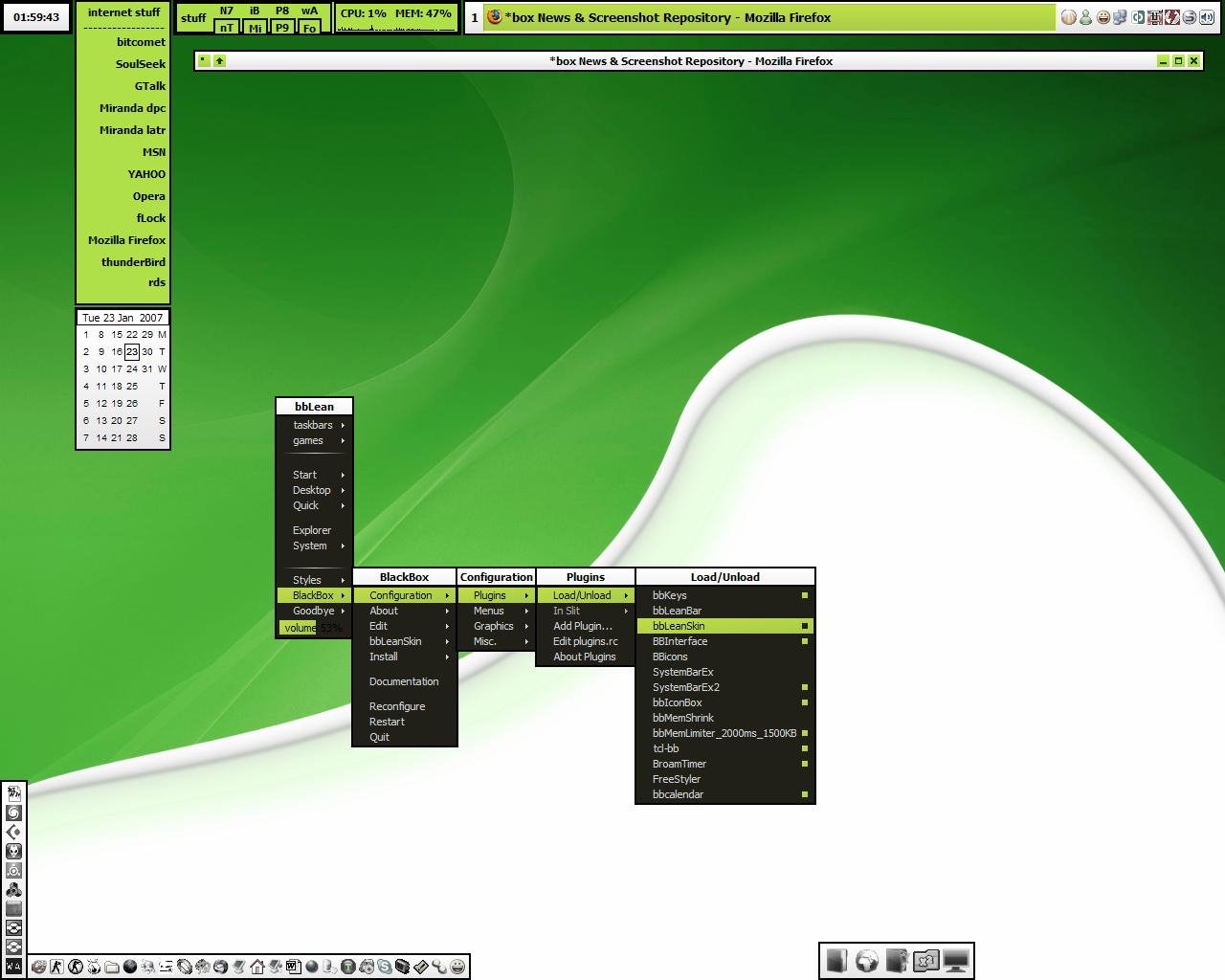Open the folder icon in bottom icon bar
Image resolution: width=1225 pixels, height=980 pixels.
(x=112, y=967)
